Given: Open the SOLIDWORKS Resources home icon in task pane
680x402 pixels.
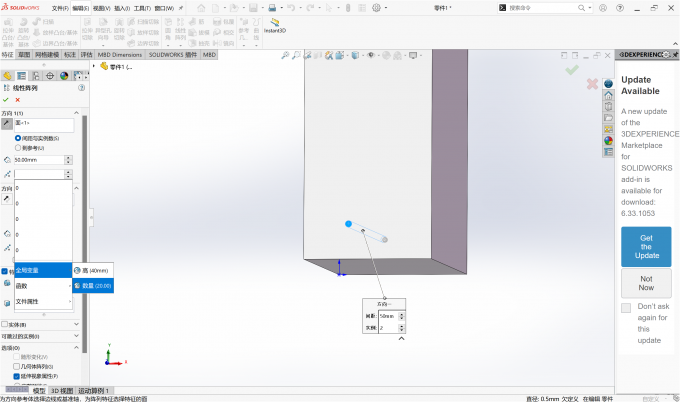Looking at the screenshot, I should click(608, 95).
